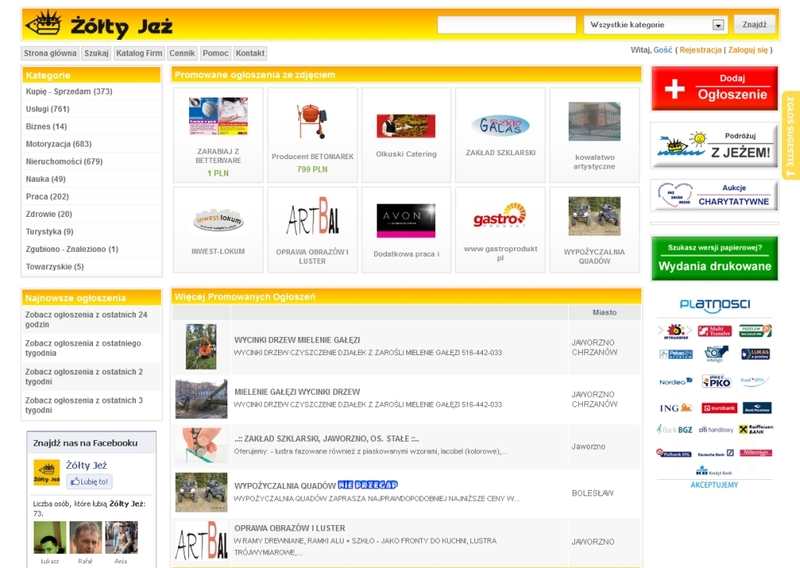Open the Inwest-Lokum logo ad
800x568 pixels.
pos(218,218)
